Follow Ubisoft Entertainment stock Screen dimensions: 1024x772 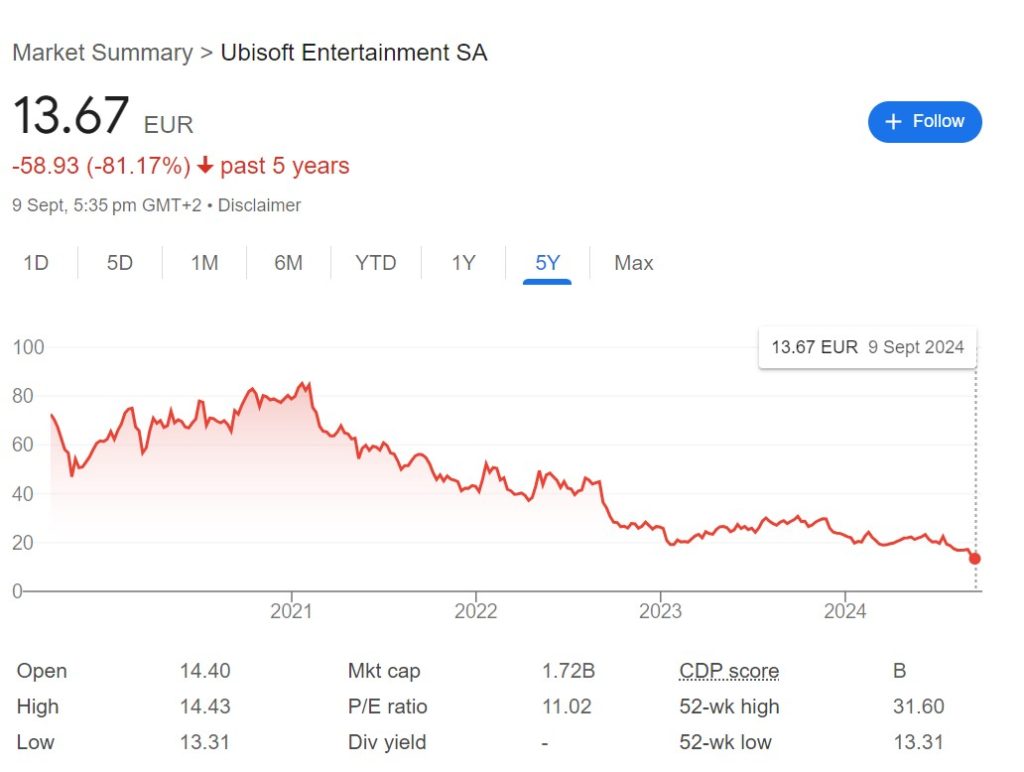[x=925, y=122]
